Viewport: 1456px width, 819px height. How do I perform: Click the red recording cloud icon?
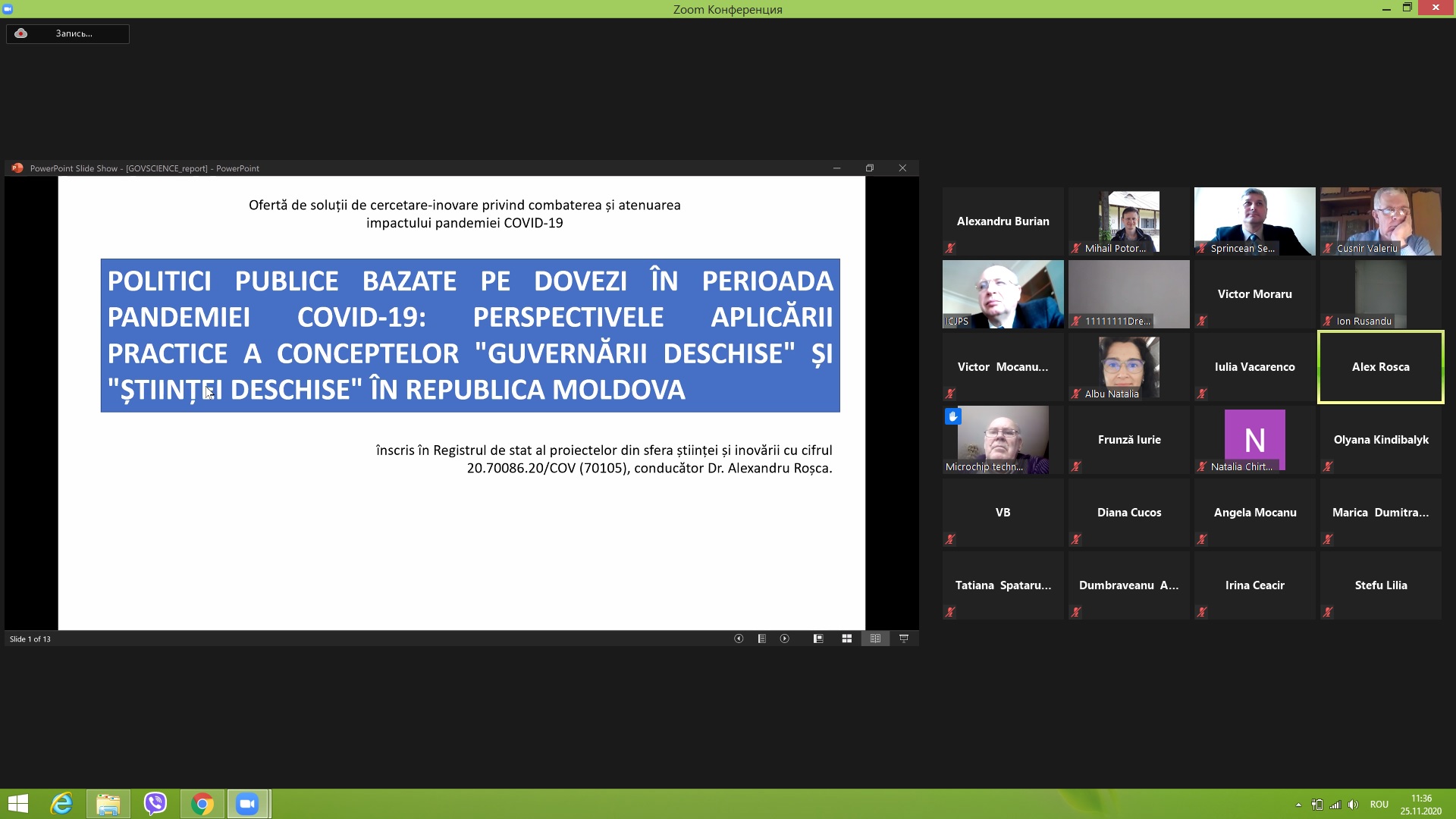tap(21, 33)
